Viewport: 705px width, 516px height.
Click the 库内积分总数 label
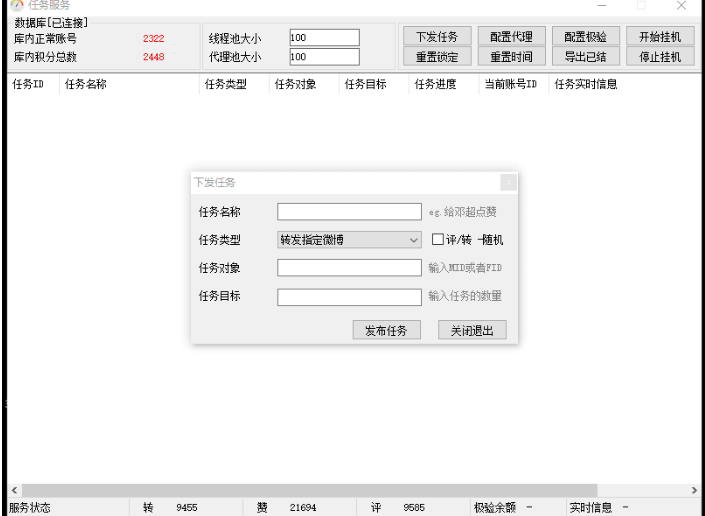[x=45, y=57]
